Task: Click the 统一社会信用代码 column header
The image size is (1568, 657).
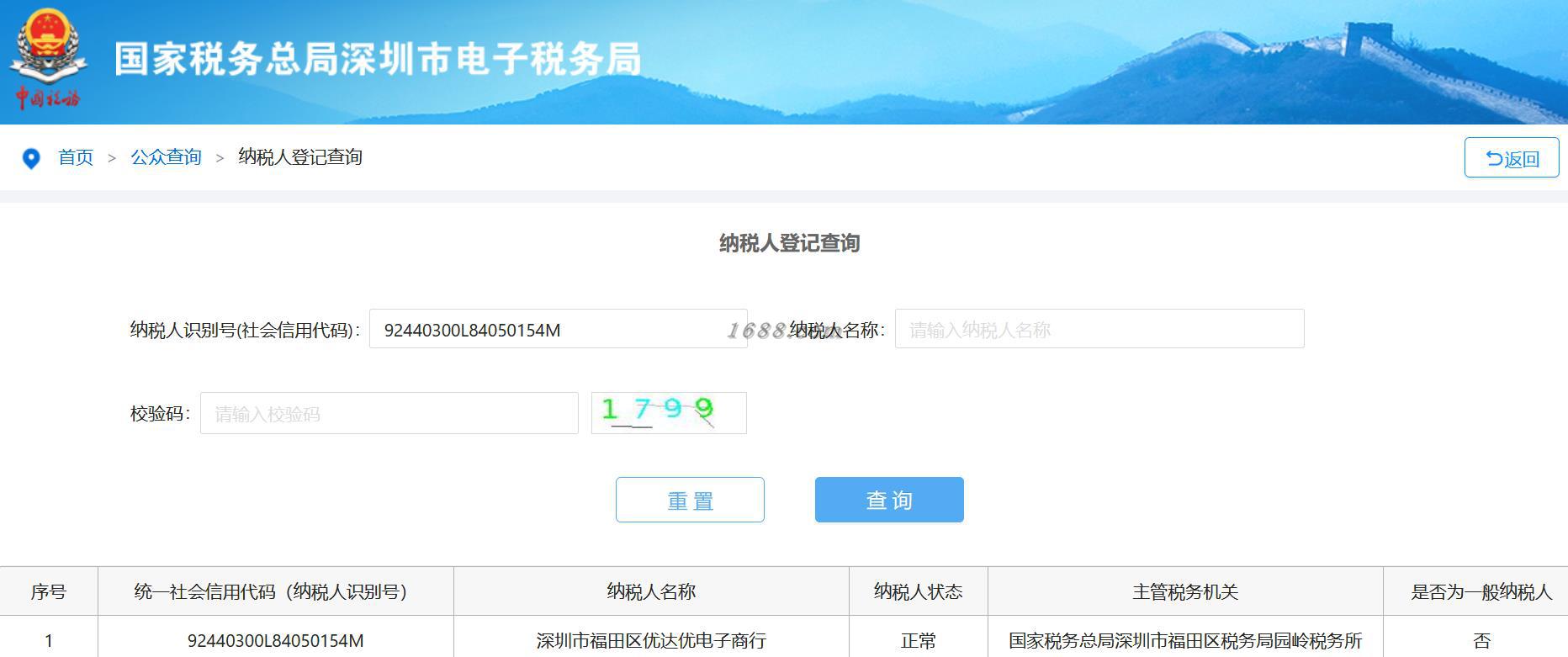Action: coord(276,591)
